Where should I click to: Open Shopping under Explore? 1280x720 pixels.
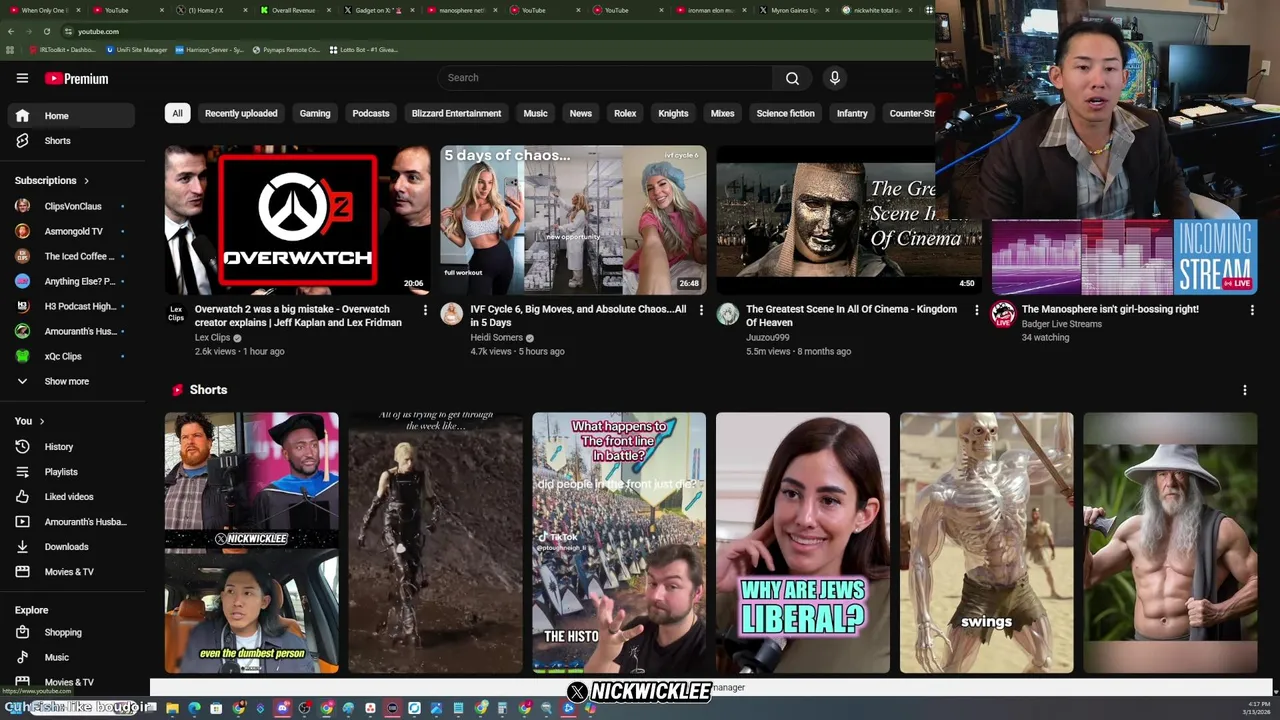[70, 632]
